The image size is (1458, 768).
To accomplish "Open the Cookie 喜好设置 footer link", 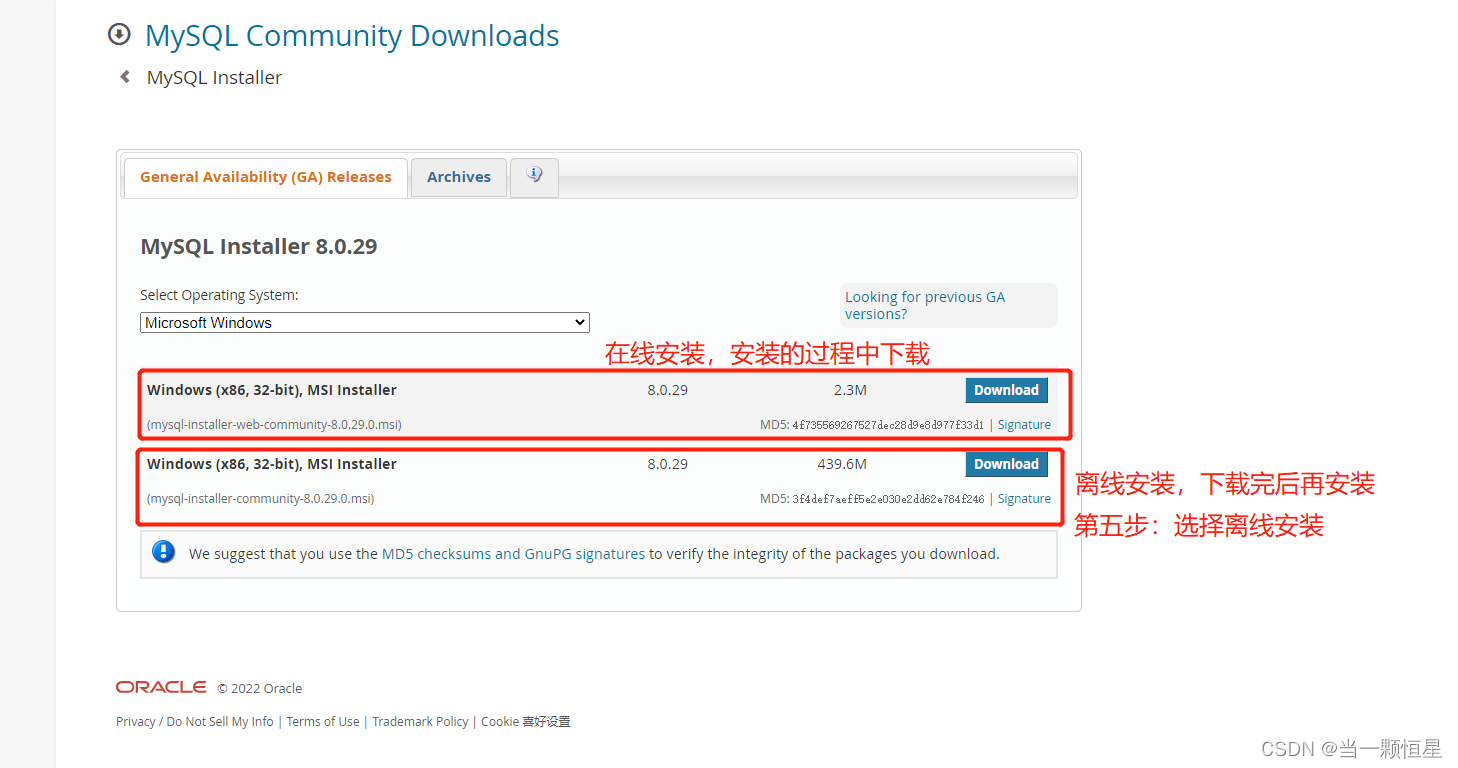I will [526, 721].
